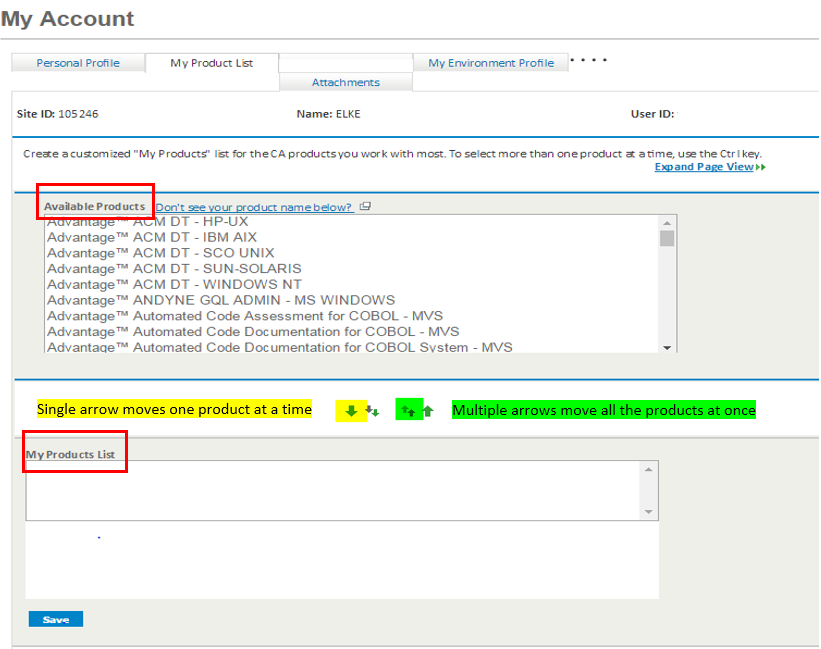The height and width of the screenshot is (649, 821).
Task: Click the up arrow of the Available Products scrollbar
Action: pyautogui.click(x=667, y=223)
